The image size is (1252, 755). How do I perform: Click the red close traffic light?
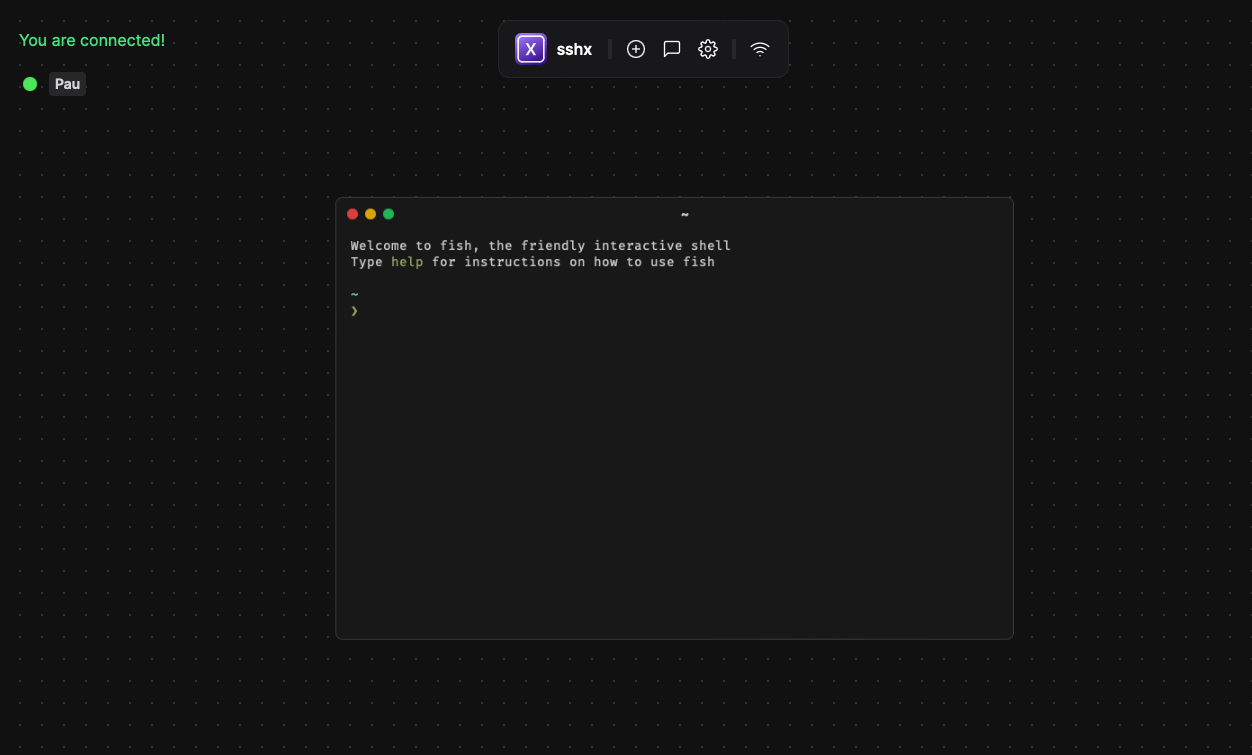pos(353,214)
